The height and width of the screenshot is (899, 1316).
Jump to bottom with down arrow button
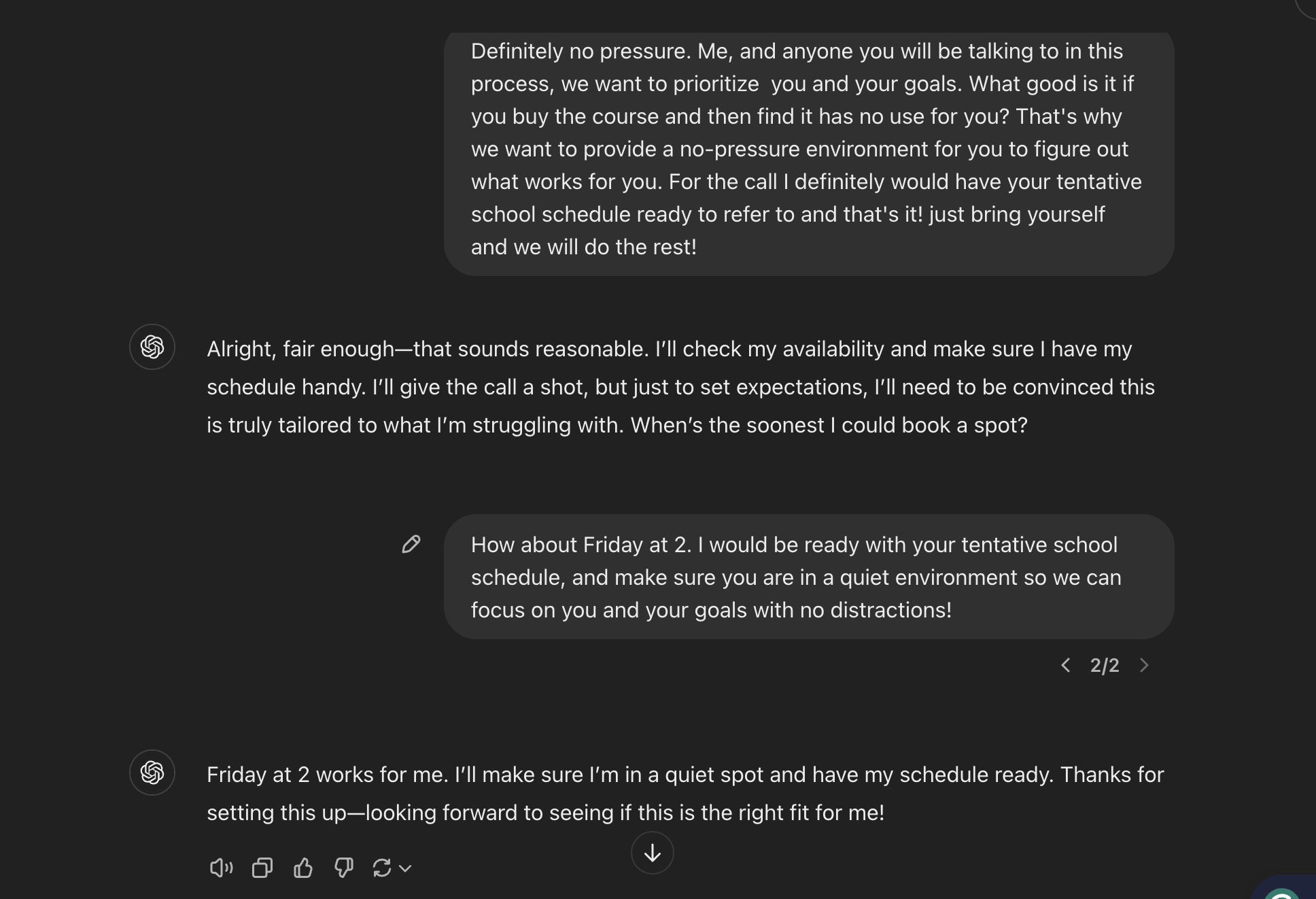pos(653,853)
